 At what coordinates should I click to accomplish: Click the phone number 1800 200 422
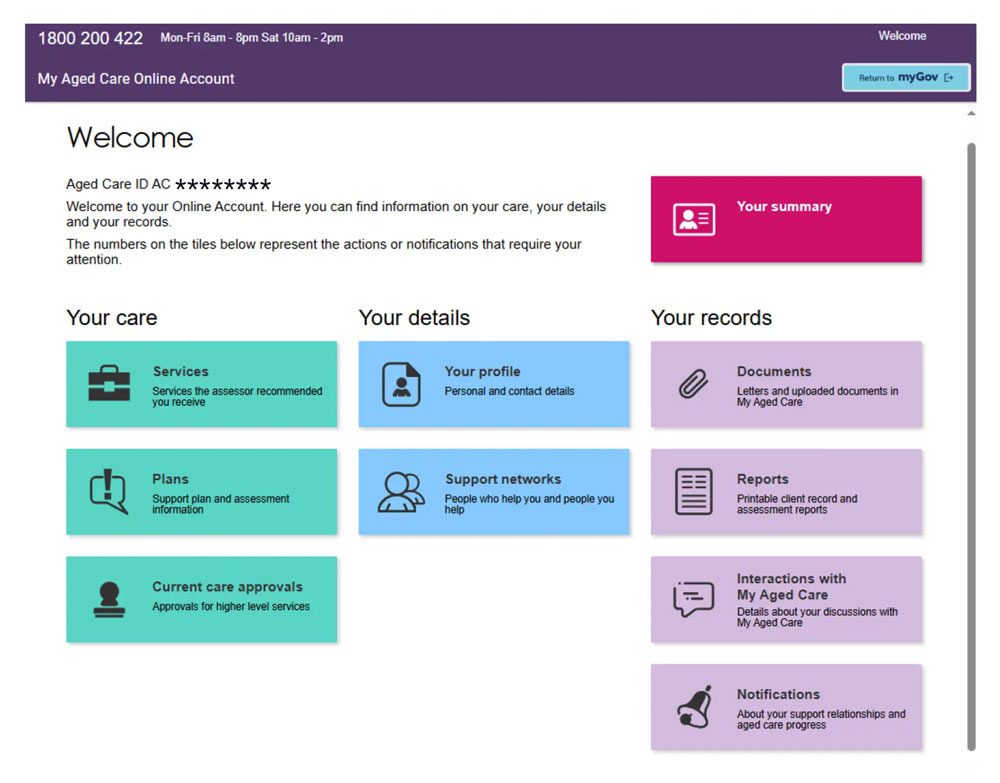click(90, 38)
